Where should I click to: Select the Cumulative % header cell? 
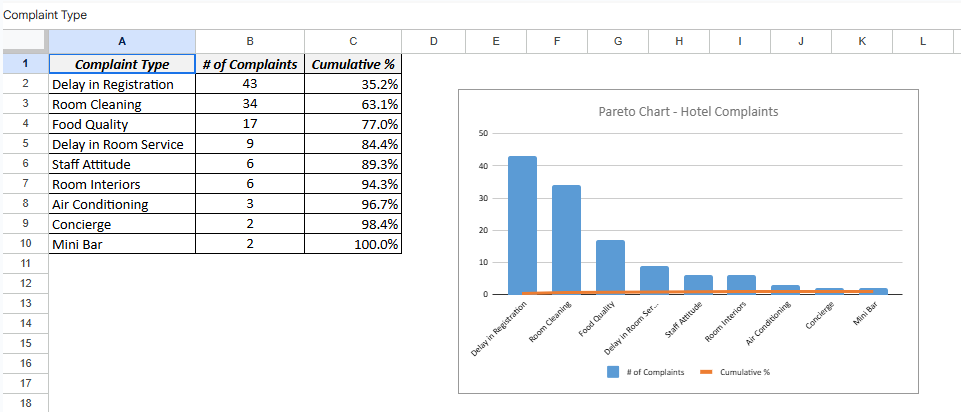353,64
